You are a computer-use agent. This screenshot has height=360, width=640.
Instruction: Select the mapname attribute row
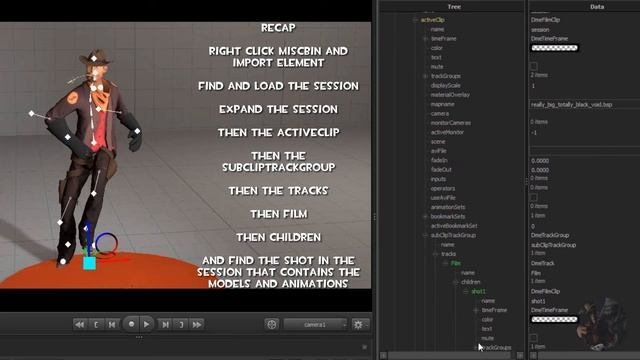click(x=442, y=104)
